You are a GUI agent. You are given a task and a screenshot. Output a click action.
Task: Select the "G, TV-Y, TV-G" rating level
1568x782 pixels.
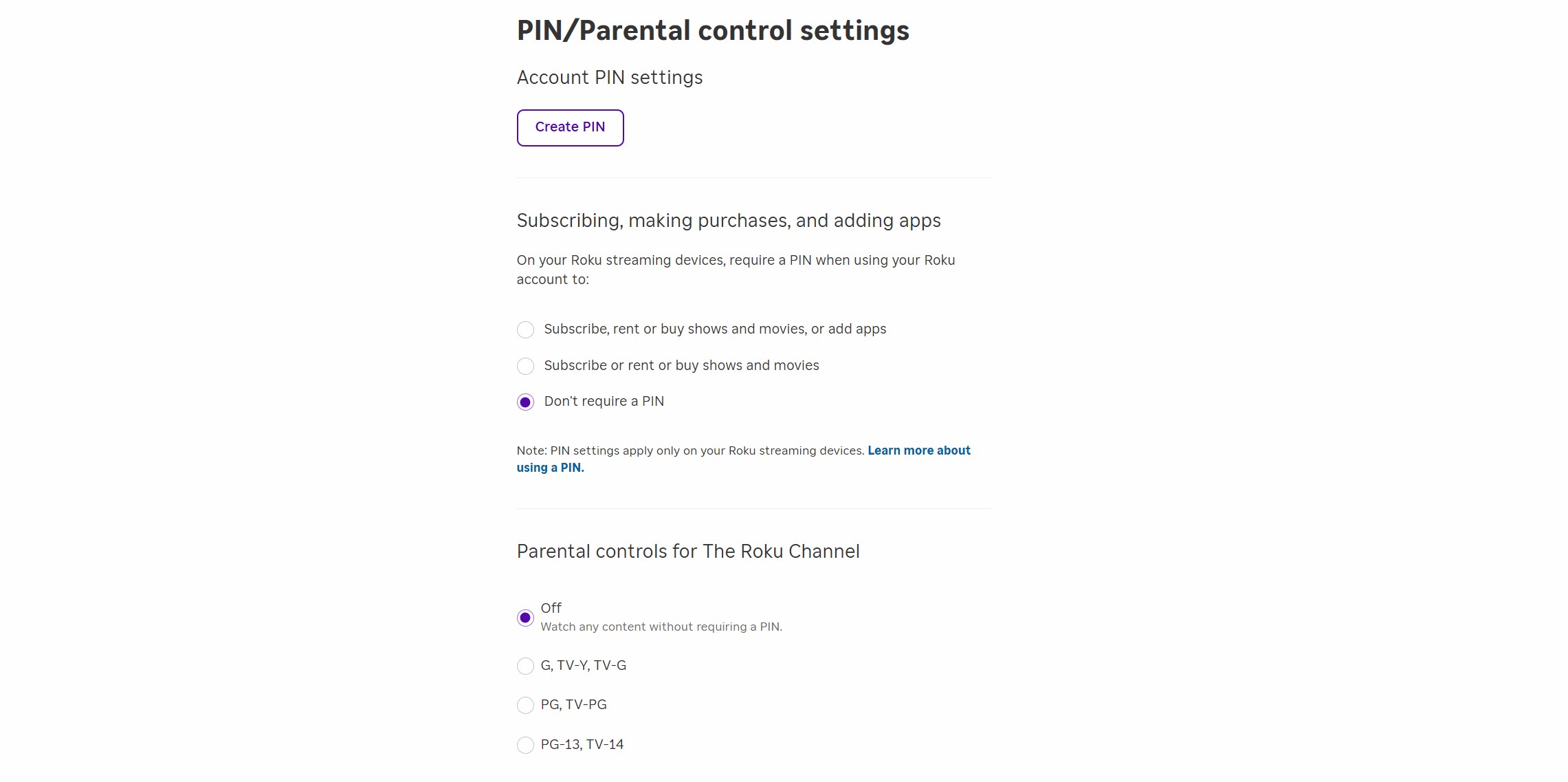click(525, 666)
